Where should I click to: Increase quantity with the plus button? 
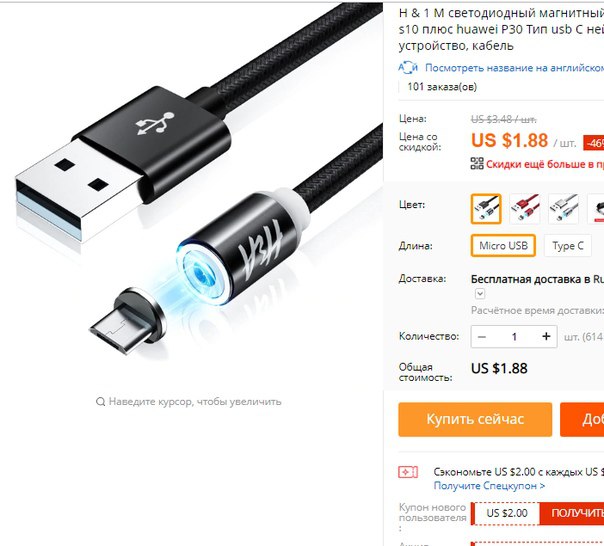[546, 336]
